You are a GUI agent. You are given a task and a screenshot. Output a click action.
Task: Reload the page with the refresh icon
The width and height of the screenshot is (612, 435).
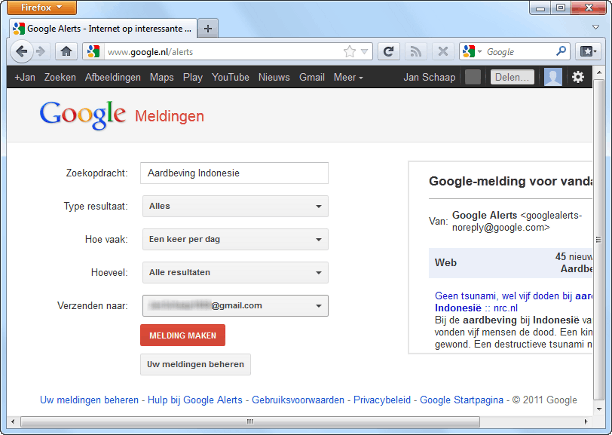coord(388,51)
